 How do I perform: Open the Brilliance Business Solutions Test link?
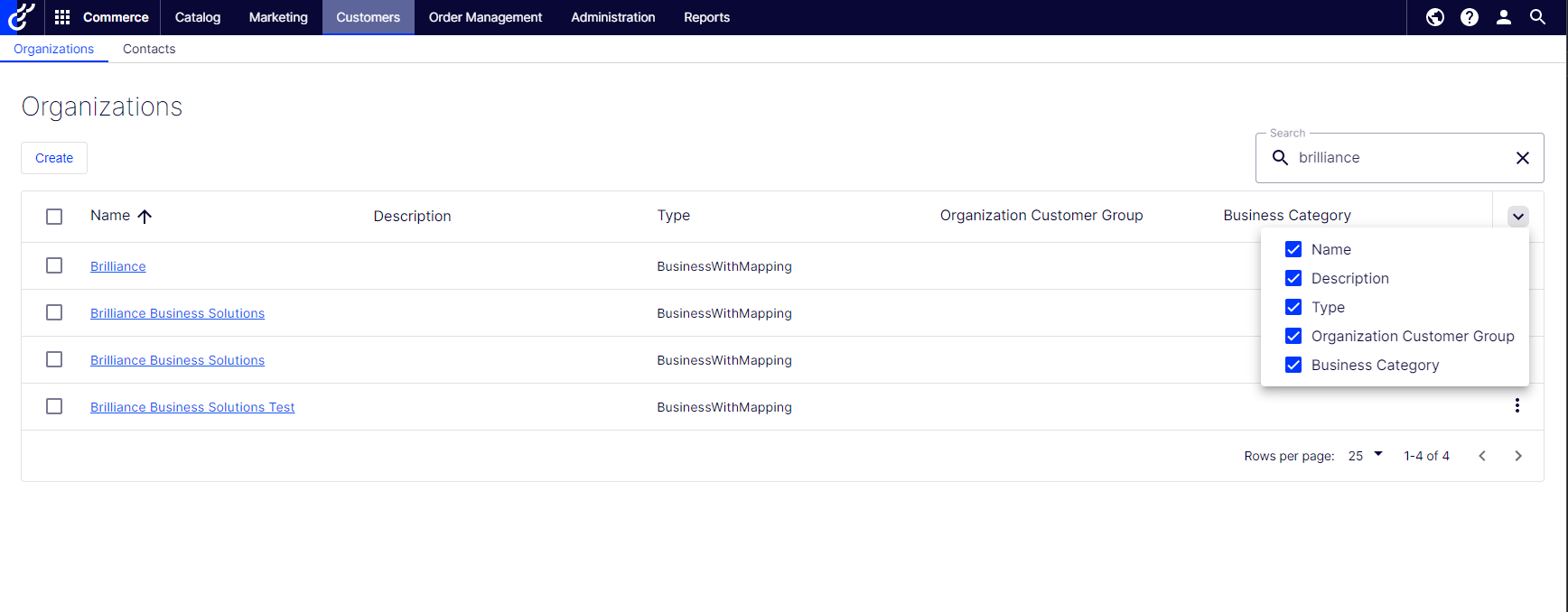coord(192,407)
